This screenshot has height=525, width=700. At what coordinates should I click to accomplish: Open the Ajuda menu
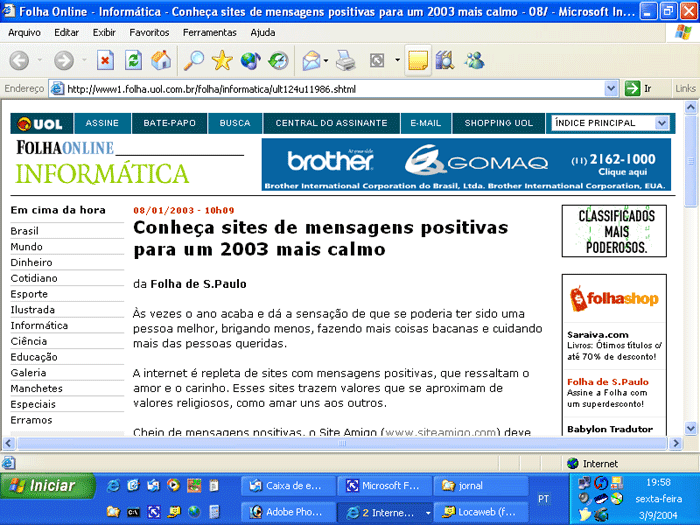tap(262, 33)
